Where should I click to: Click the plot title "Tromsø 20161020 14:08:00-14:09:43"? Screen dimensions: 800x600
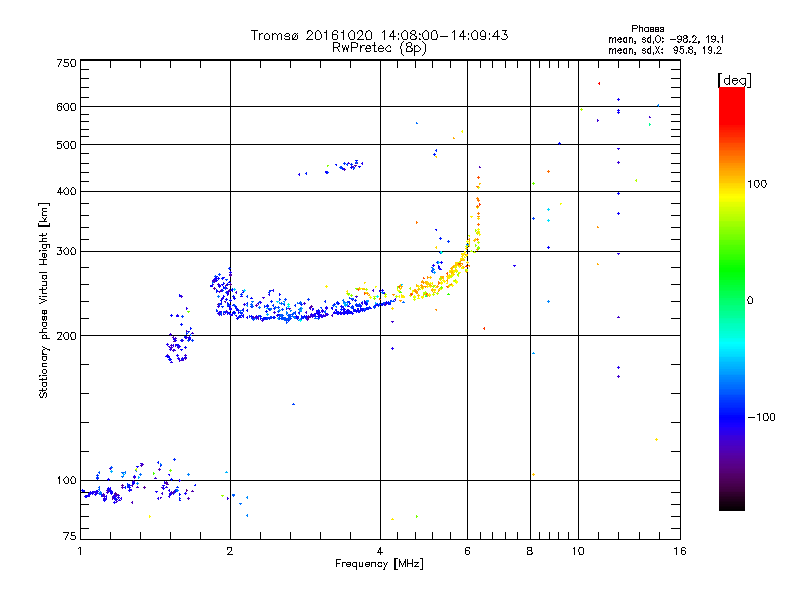[379, 35]
